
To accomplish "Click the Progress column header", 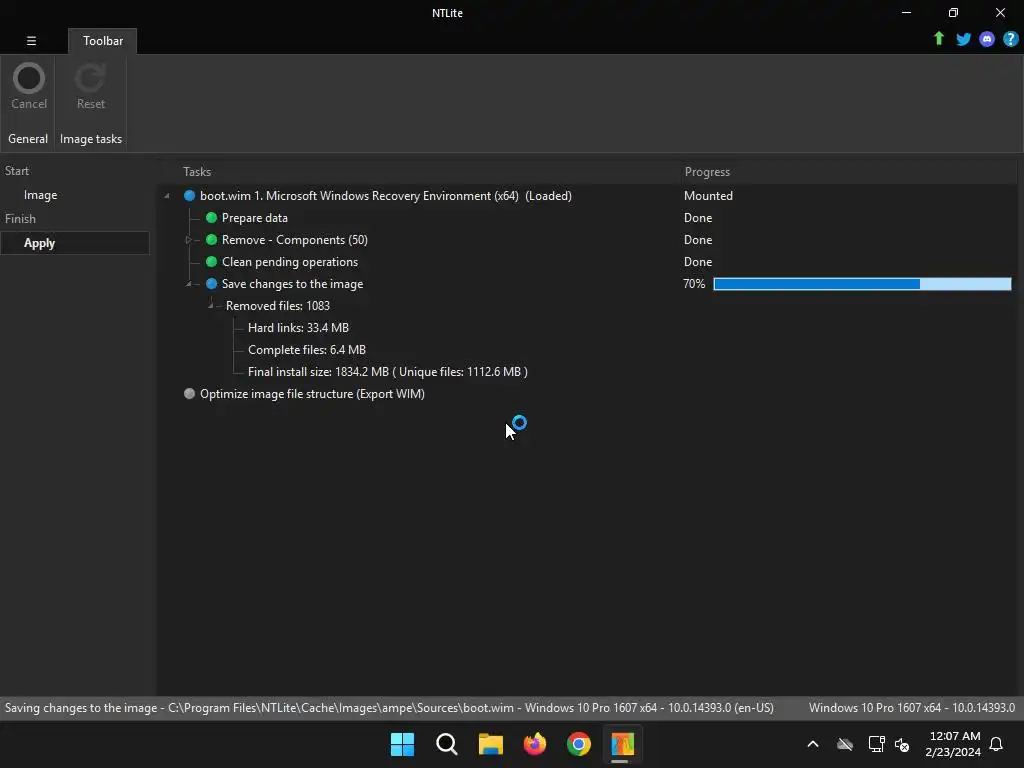I will click(x=707, y=172).
